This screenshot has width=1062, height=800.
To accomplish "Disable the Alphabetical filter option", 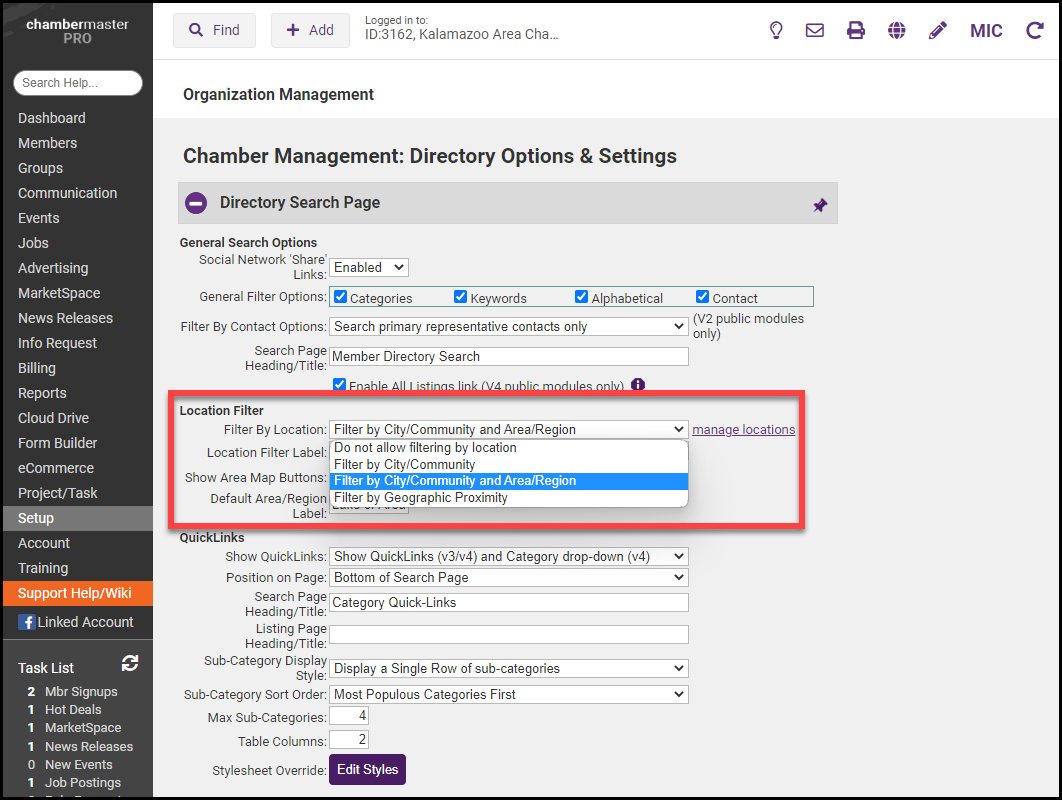I will [582, 297].
